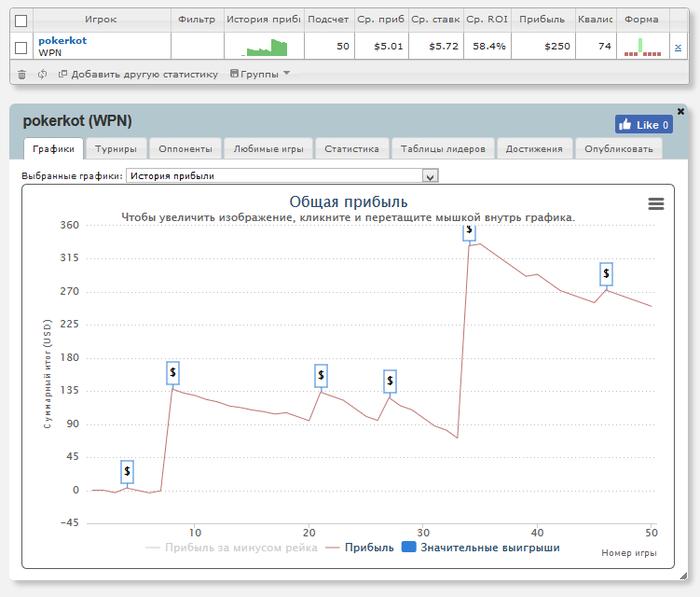The width and height of the screenshot is (700, 597).
Task: Click the dollar marker near game 21
Action: coord(321,376)
